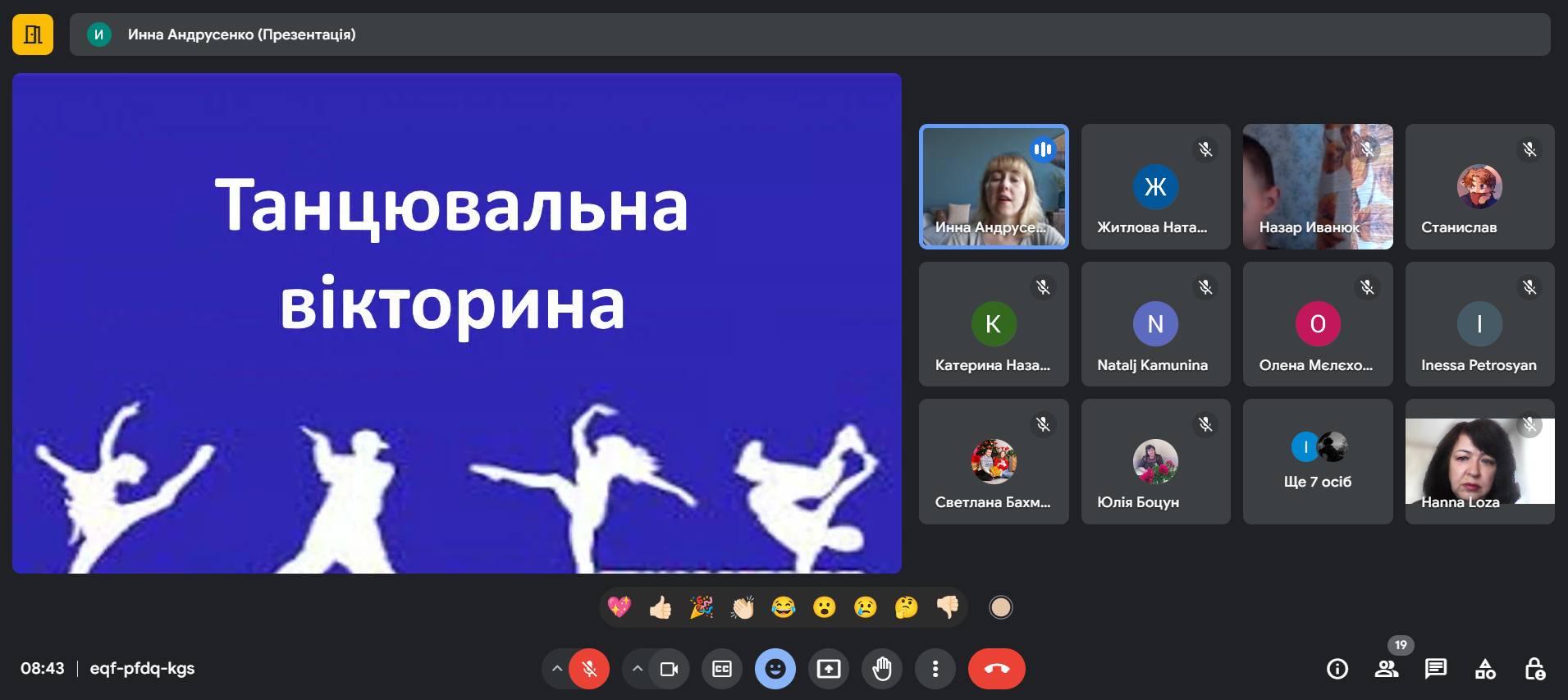Screen dimensions: 1568x700
Task: Open the 'Ще 7 осіб' participants tile
Action: 1318,461
